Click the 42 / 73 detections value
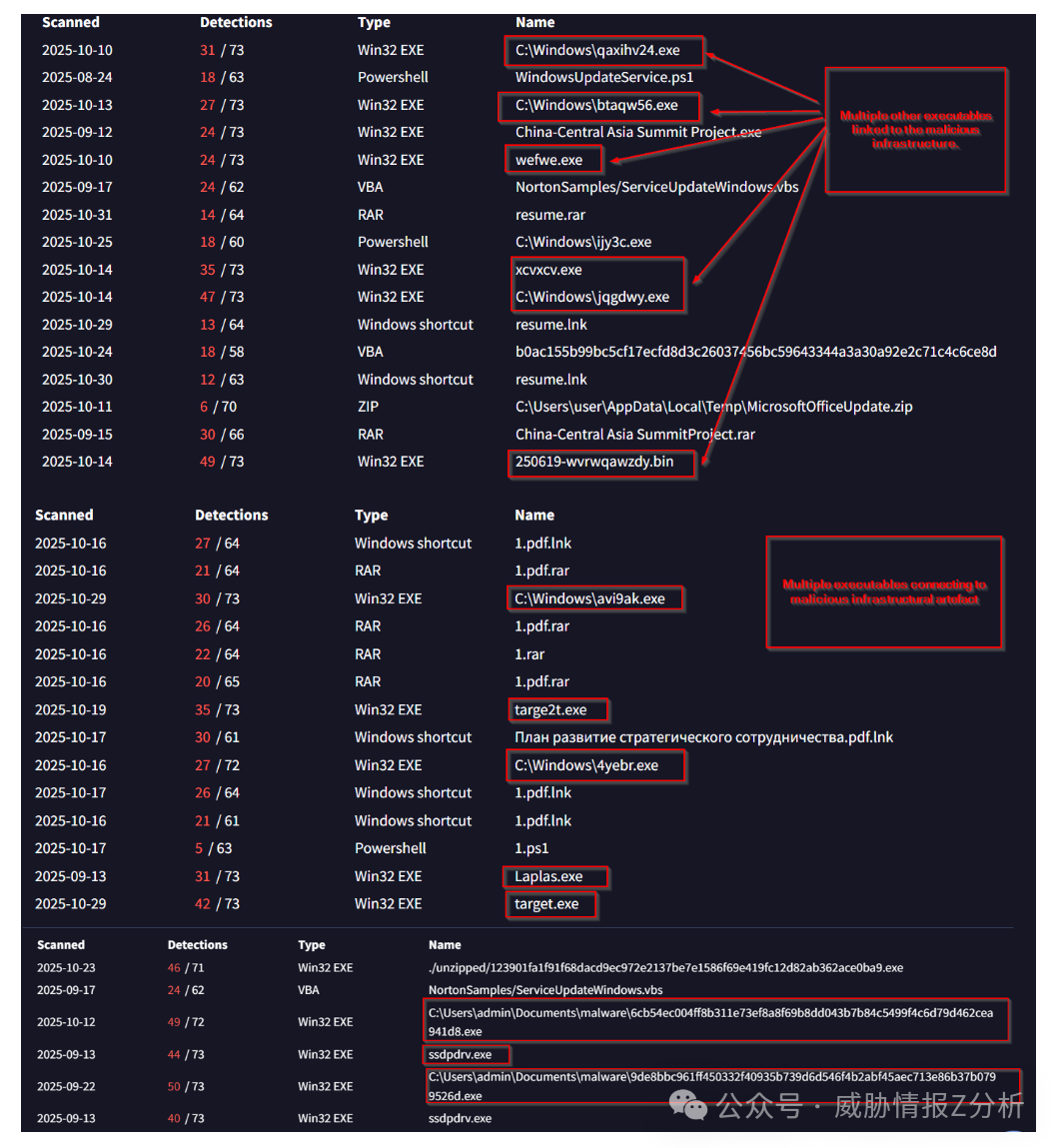This screenshot has width=1058, height=1148. (x=217, y=904)
